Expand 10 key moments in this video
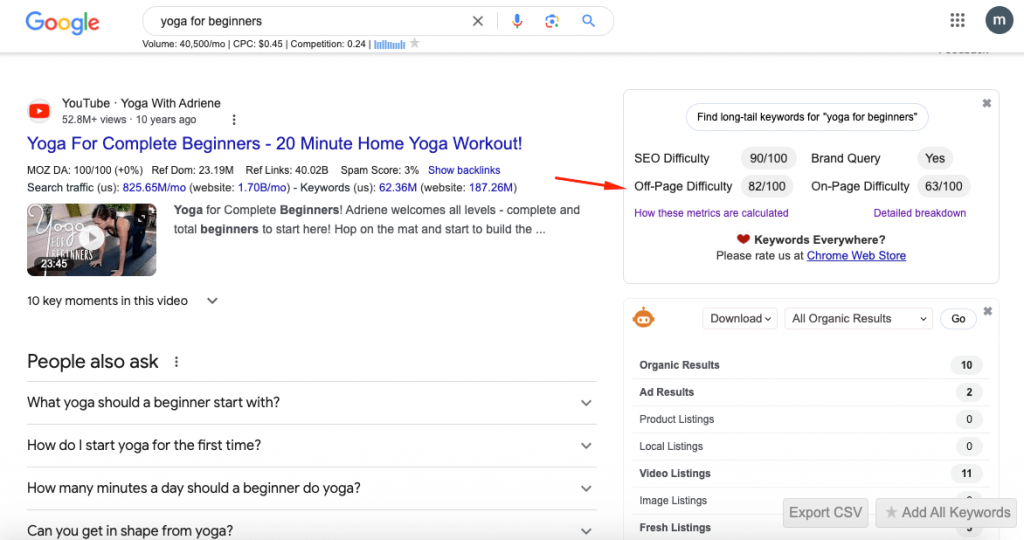 tap(122, 301)
